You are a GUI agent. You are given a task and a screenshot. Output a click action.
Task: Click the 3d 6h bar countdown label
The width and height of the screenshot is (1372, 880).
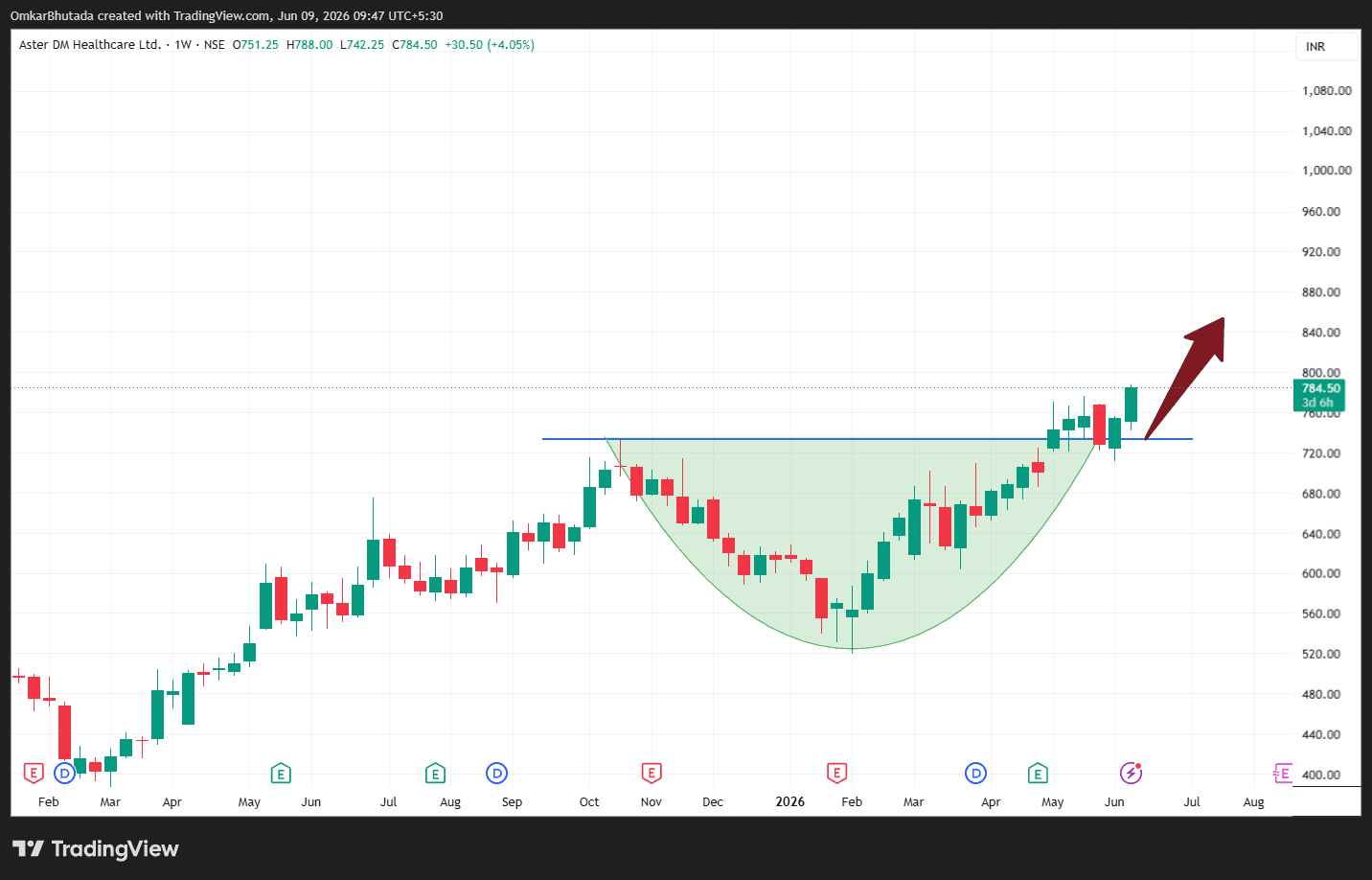point(1317,403)
